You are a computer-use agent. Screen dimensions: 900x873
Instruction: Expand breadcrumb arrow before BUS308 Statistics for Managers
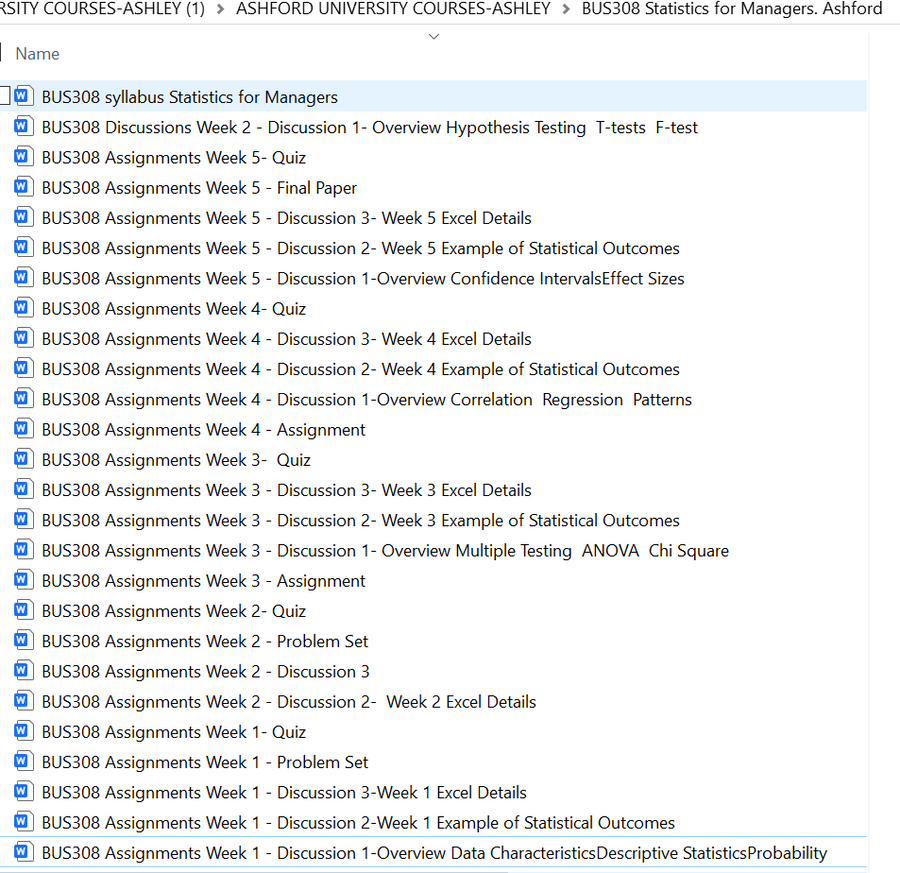566,10
